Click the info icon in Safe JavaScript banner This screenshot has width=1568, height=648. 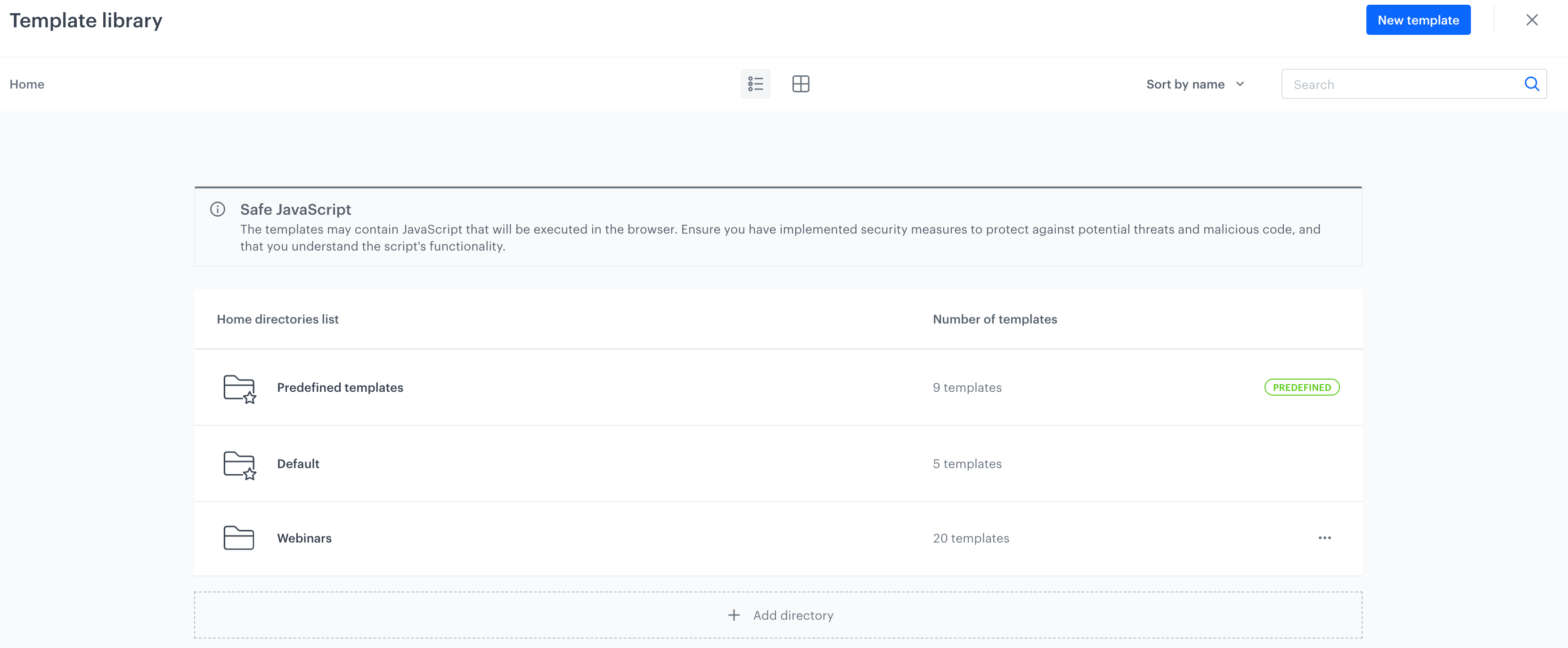click(218, 209)
